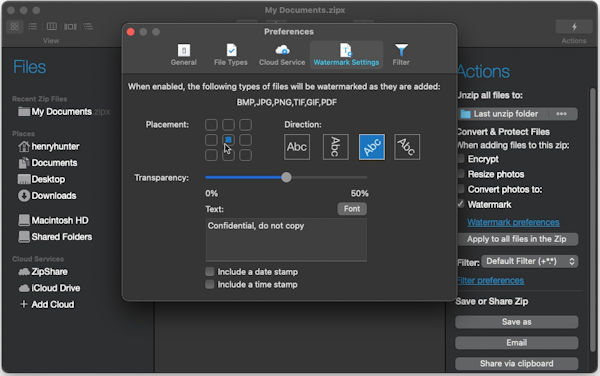The image size is (600, 376).
Task: Open the Filter preferences tab
Action: tap(401, 55)
